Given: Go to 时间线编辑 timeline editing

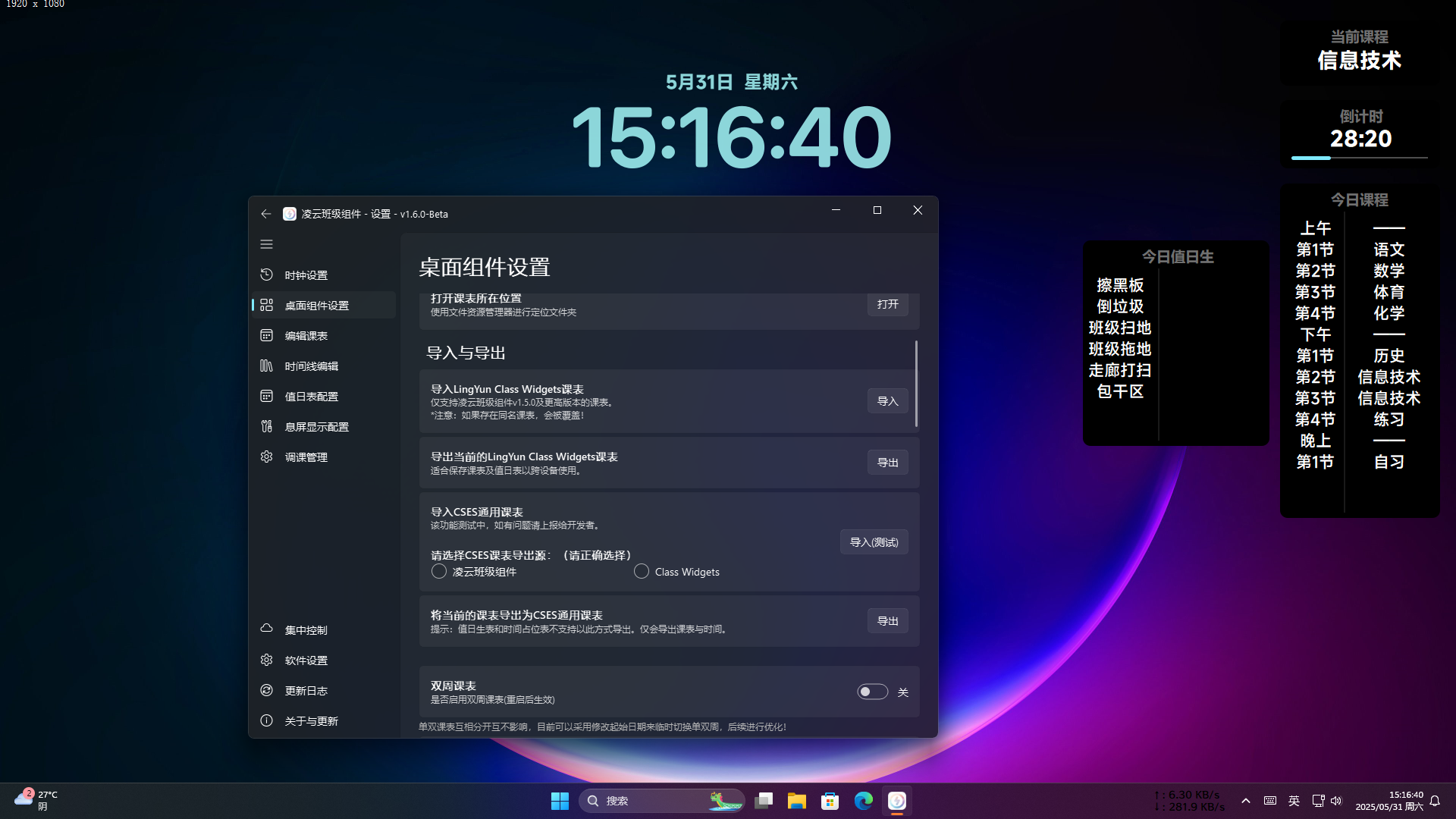Looking at the screenshot, I should click(311, 366).
